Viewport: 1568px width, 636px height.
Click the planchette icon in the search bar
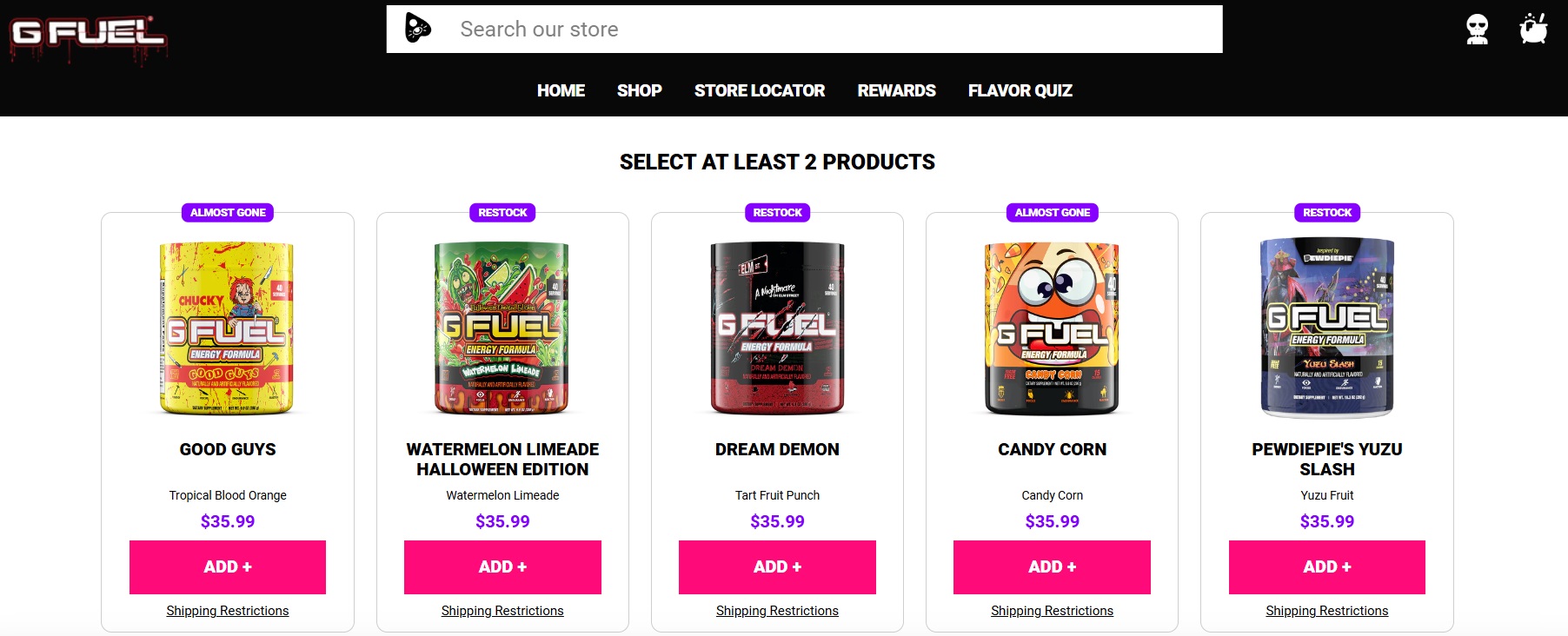coord(417,29)
